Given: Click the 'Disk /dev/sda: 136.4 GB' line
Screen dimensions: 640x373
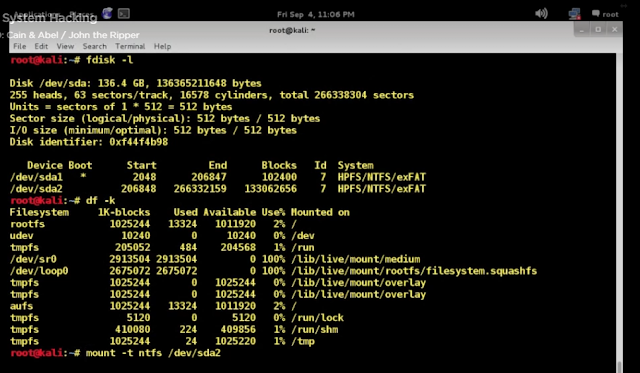Looking at the screenshot, I should [x=136, y=83].
